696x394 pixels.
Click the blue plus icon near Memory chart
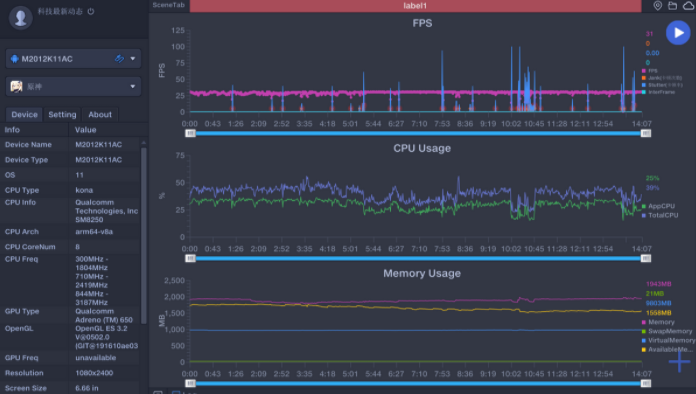click(680, 362)
